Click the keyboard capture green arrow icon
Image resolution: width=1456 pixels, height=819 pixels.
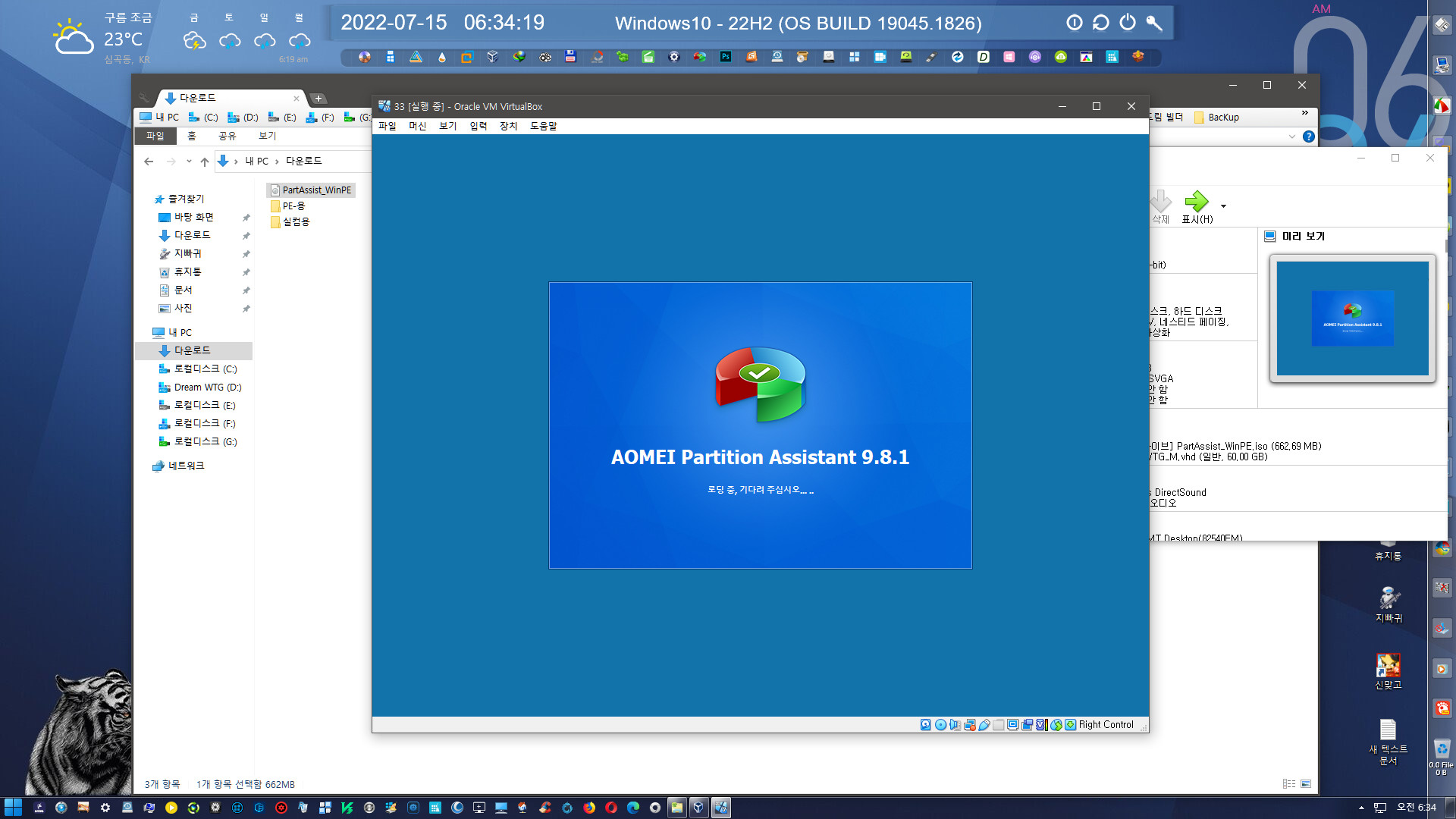coord(1070,725)
